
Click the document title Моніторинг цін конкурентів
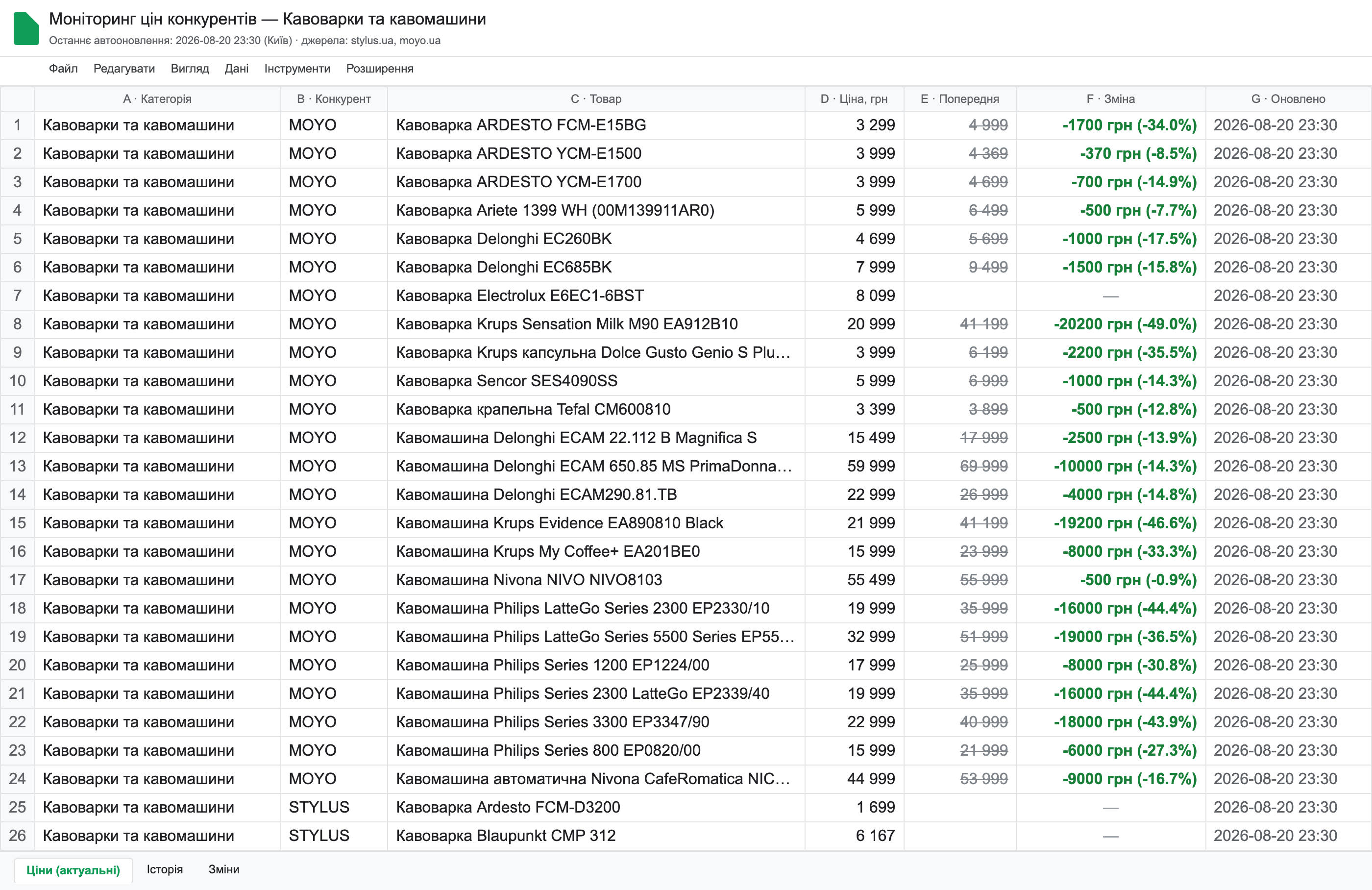(x=268, y=19)
